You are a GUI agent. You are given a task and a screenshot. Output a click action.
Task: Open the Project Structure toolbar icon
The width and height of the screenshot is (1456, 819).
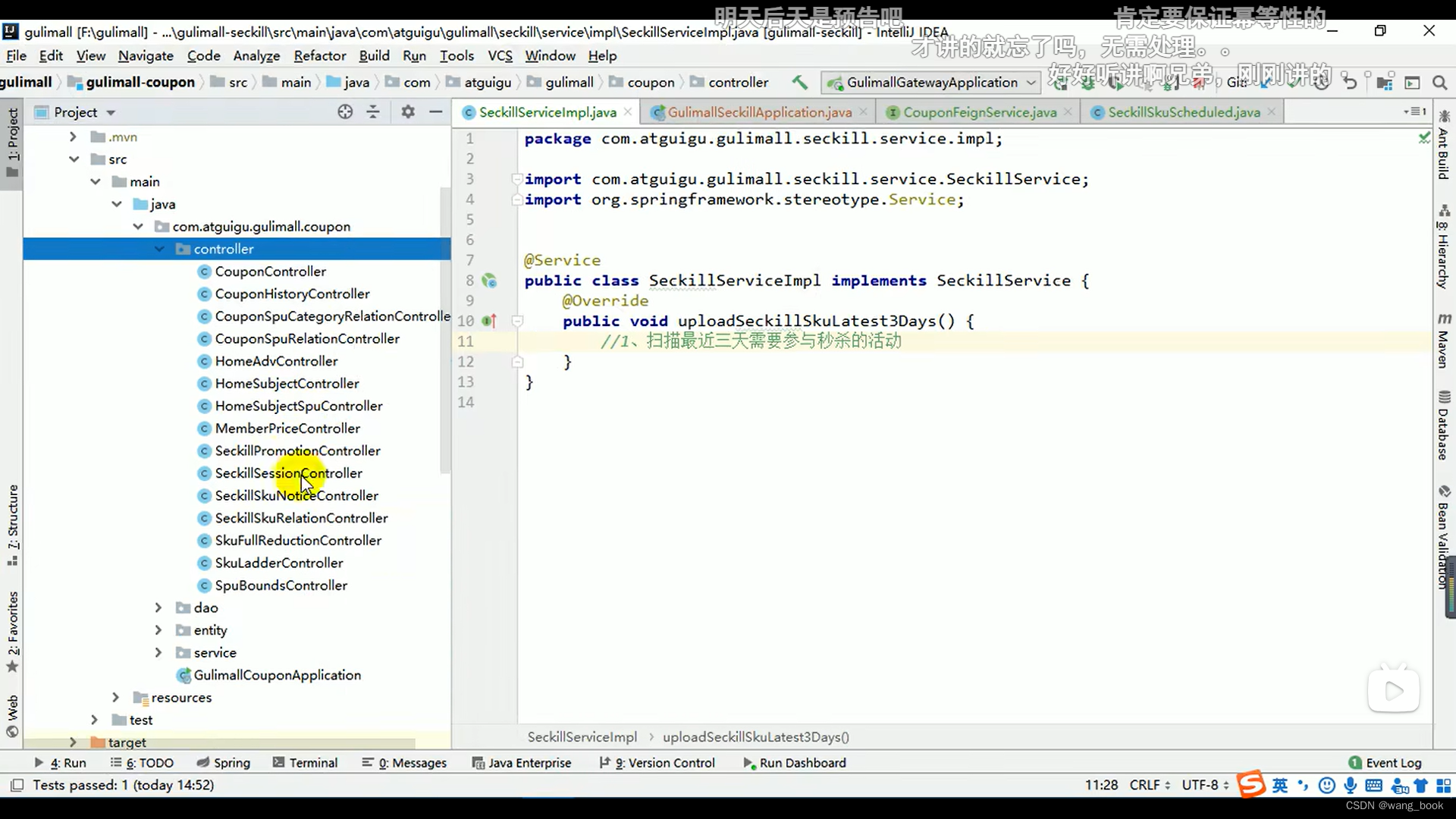pos(1385,83)
